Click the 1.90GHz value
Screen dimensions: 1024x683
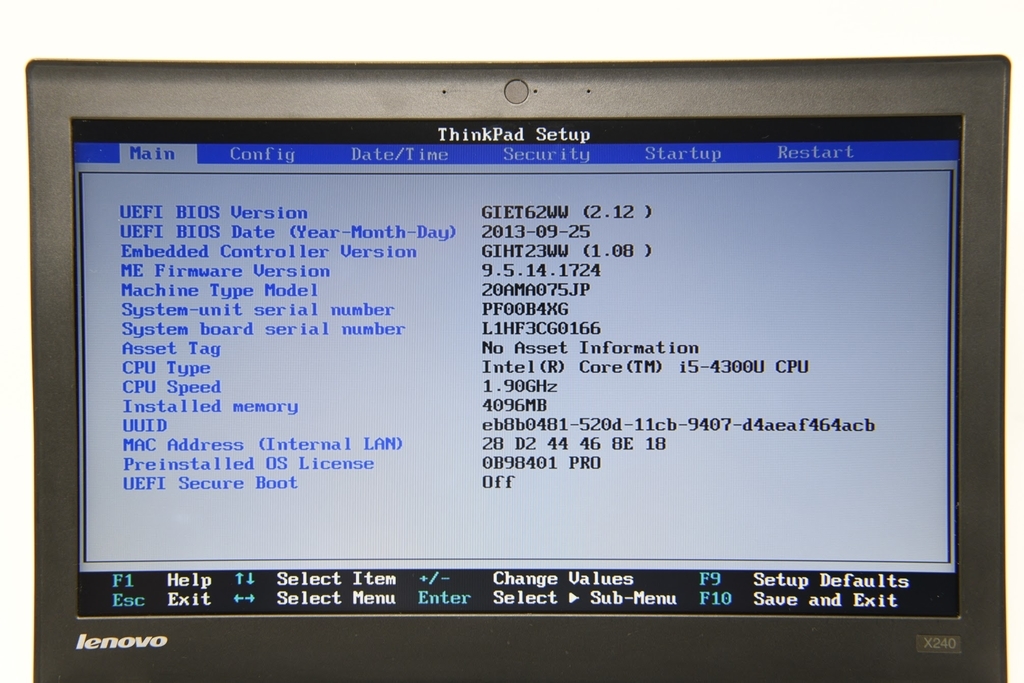pyautogui.click(x=519, y=387)
